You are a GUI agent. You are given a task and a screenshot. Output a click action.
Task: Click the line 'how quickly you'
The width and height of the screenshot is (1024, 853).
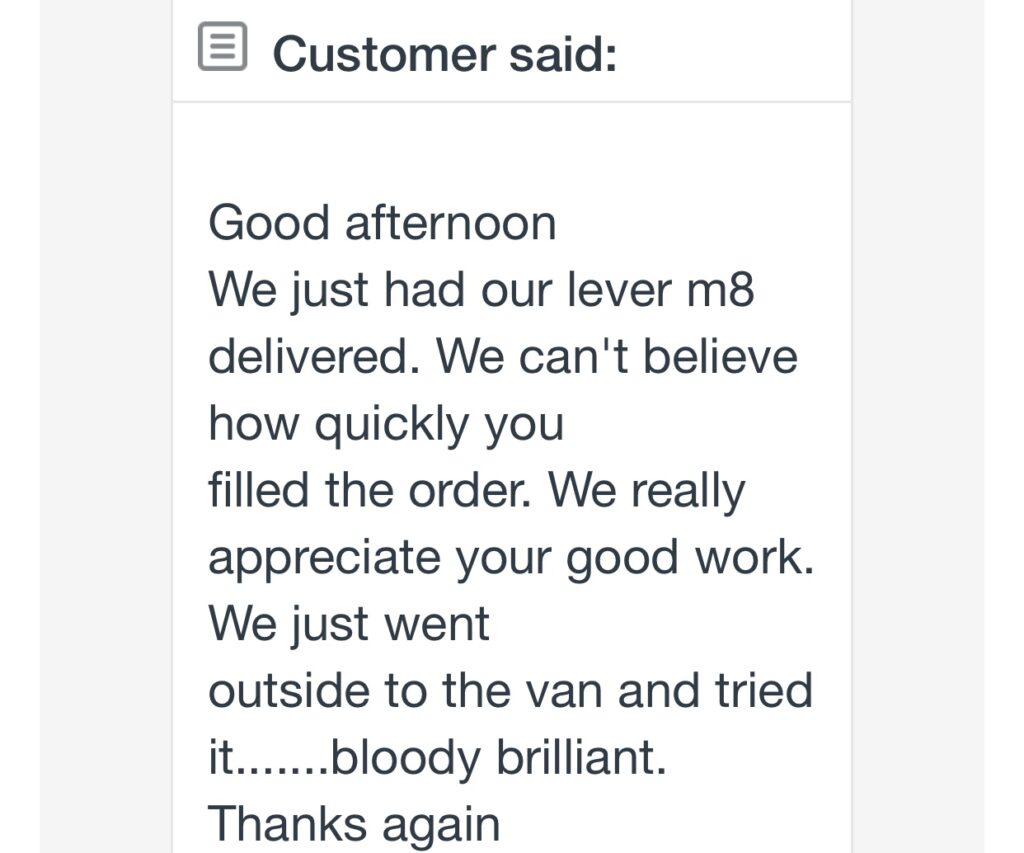pyautogui.click(x=386, y=426)
